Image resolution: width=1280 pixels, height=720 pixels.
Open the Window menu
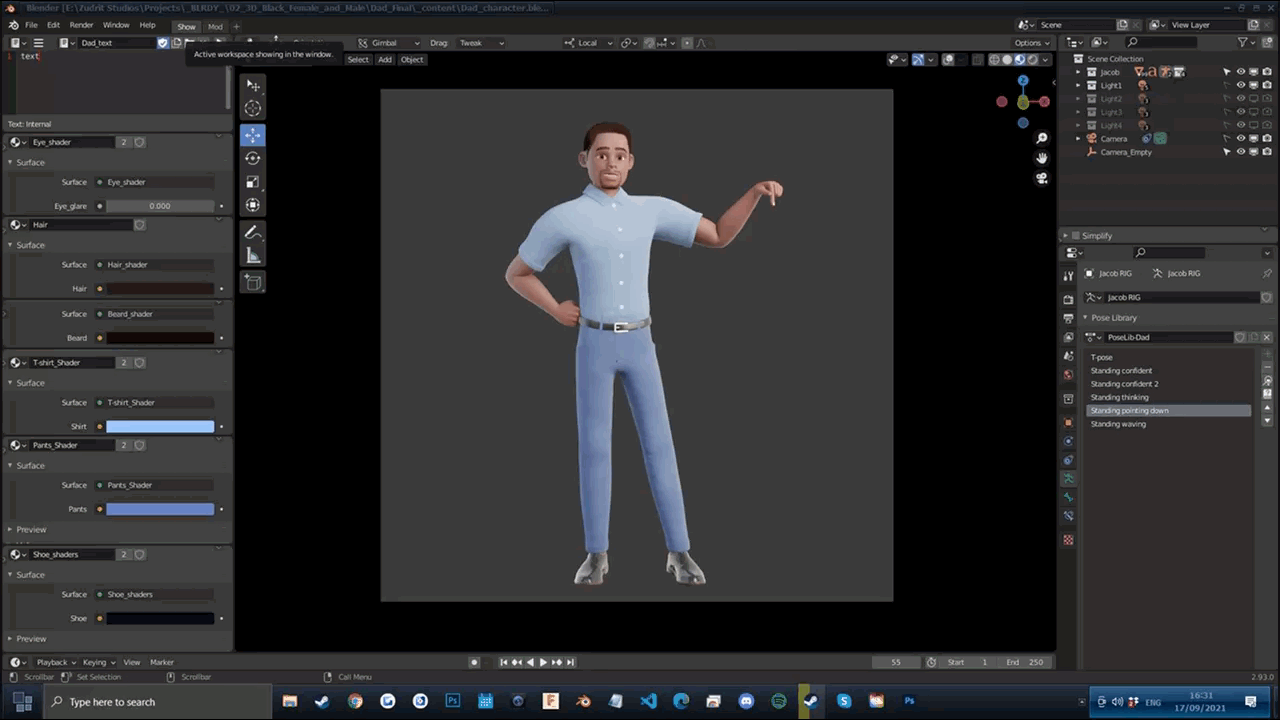click(x=116, y=25)
